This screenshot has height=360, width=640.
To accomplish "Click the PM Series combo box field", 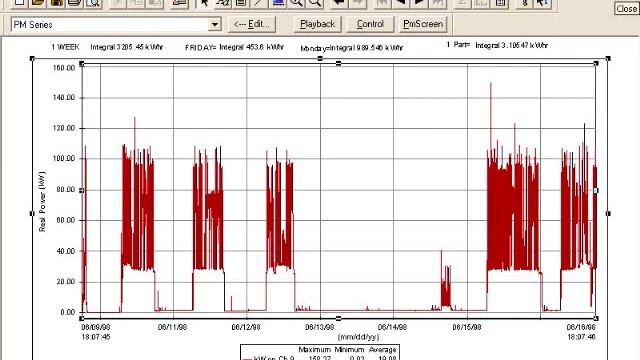I will point(116,24).
